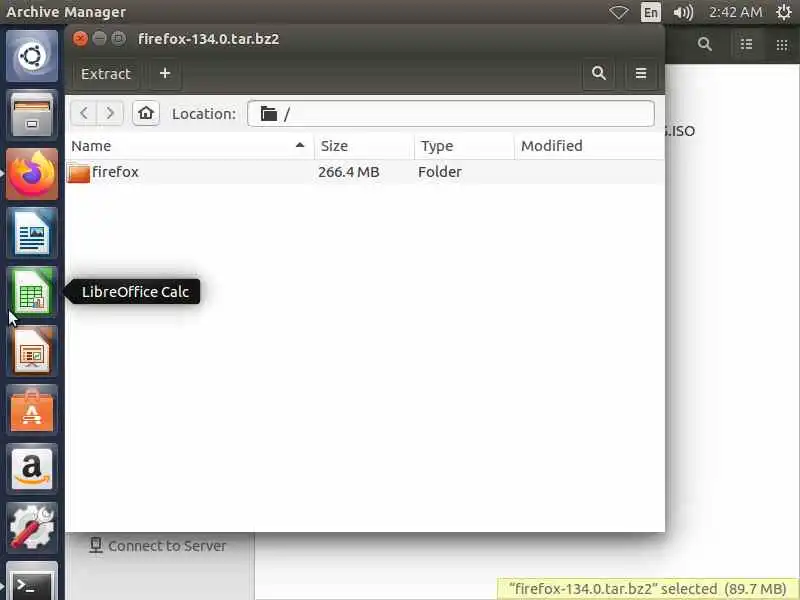Click the Location path field
Viewport: 800px width, 600px height.
point(451,113)
